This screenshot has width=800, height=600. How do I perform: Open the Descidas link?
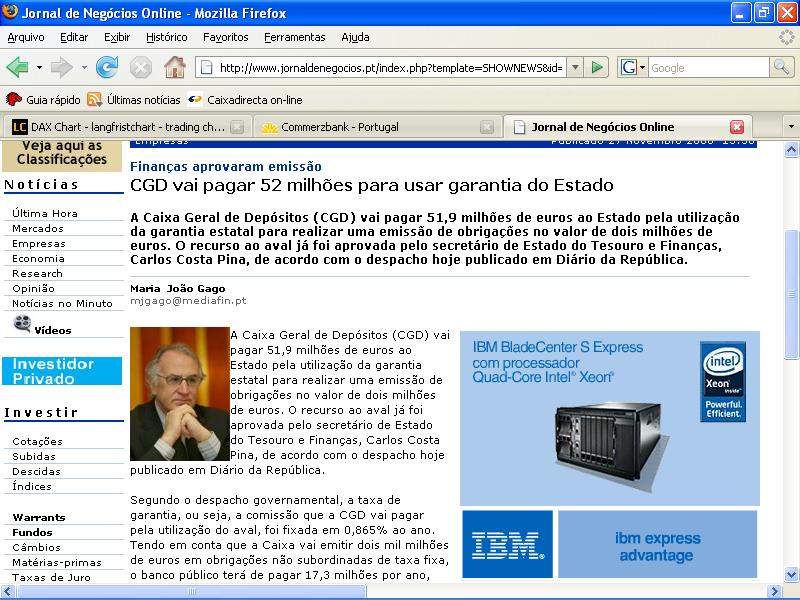[36, 471]
